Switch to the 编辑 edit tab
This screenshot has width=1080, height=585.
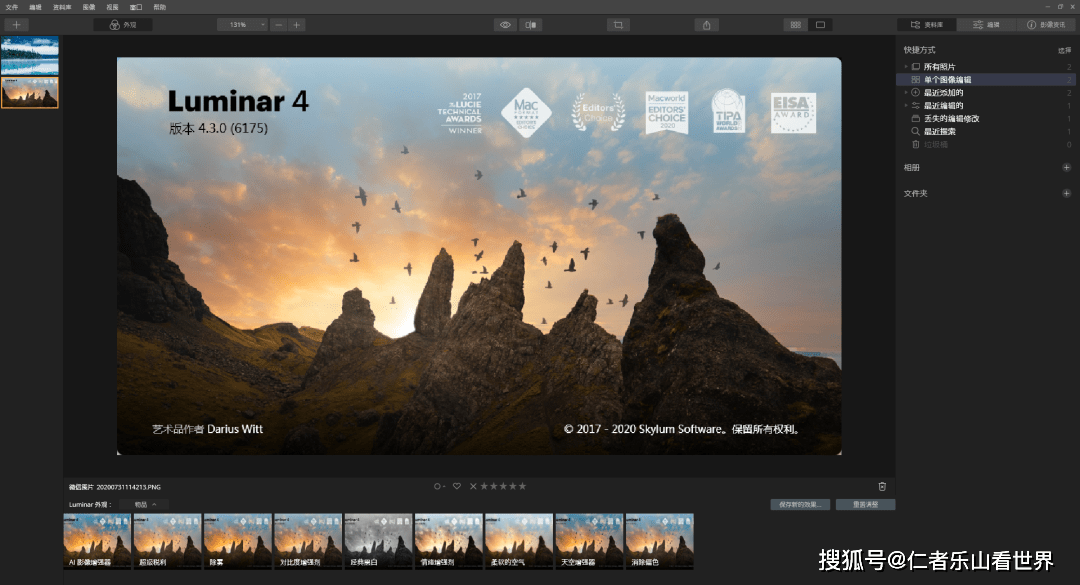point(986,25)
